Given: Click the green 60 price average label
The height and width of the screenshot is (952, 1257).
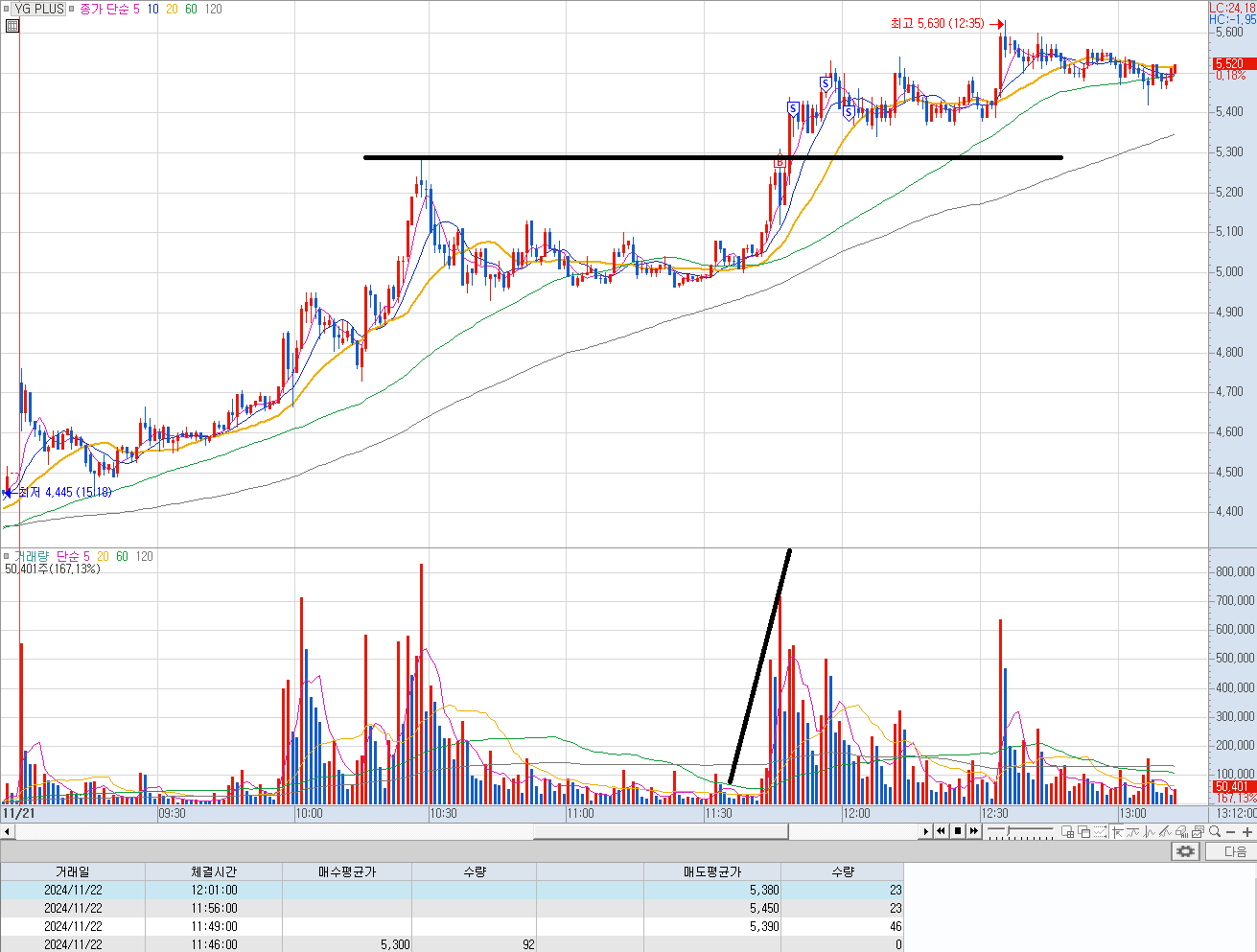Looking at the screenshot, I should pyautogui.click(x=191, y=9).
